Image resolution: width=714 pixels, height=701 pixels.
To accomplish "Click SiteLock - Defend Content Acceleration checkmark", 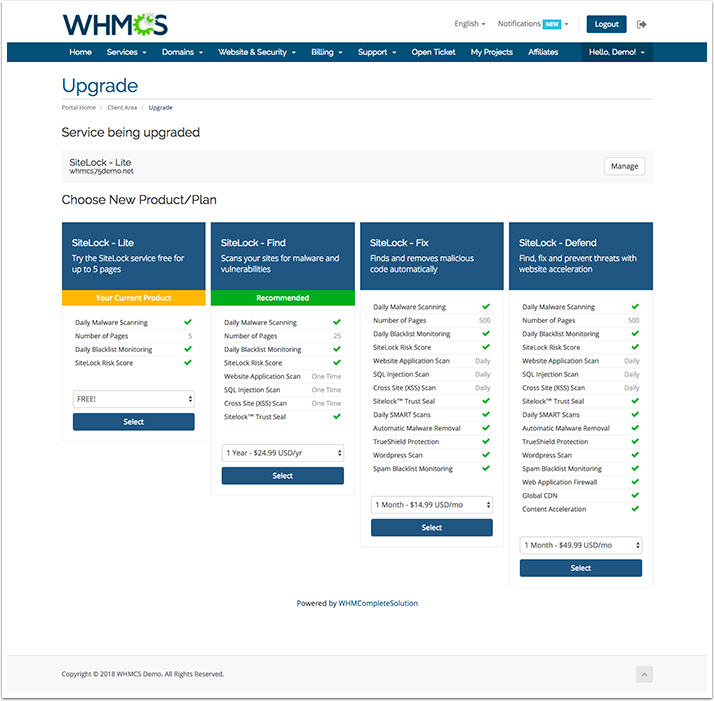I will coord(635,509).
